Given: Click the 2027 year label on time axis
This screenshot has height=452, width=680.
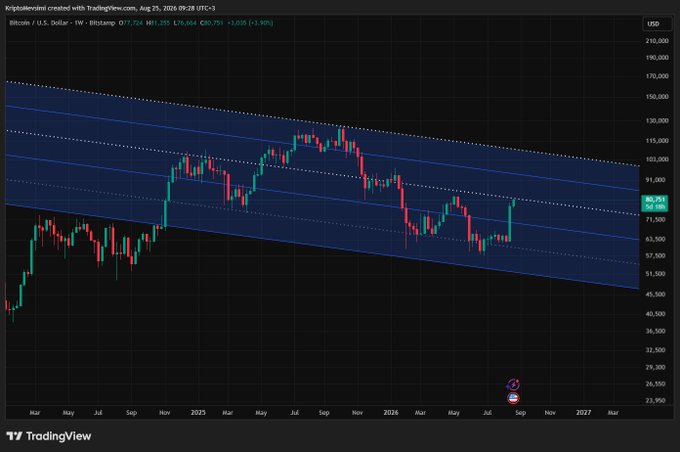Looking at the screenshot, I should tap(583, 413).
